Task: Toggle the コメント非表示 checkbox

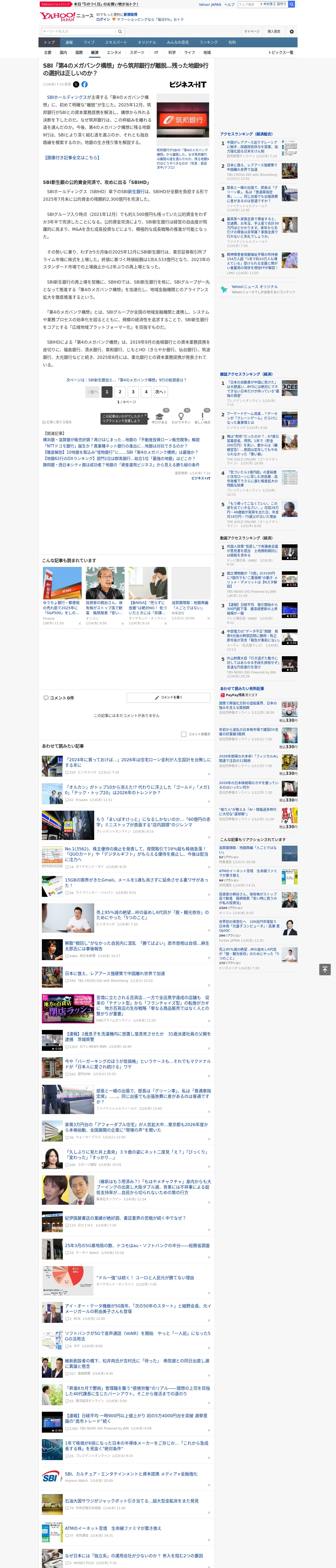Action: pos(183,734)
